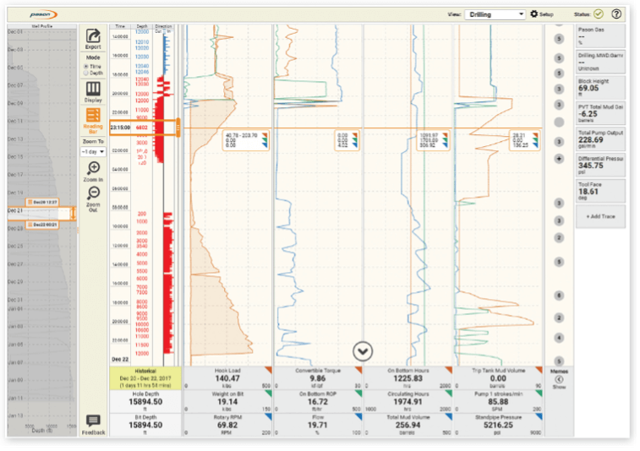Image resolution: width=640 pixels, height=451 pixels.
Task: Open the Feedback chat icon
Action: (92, 424)
